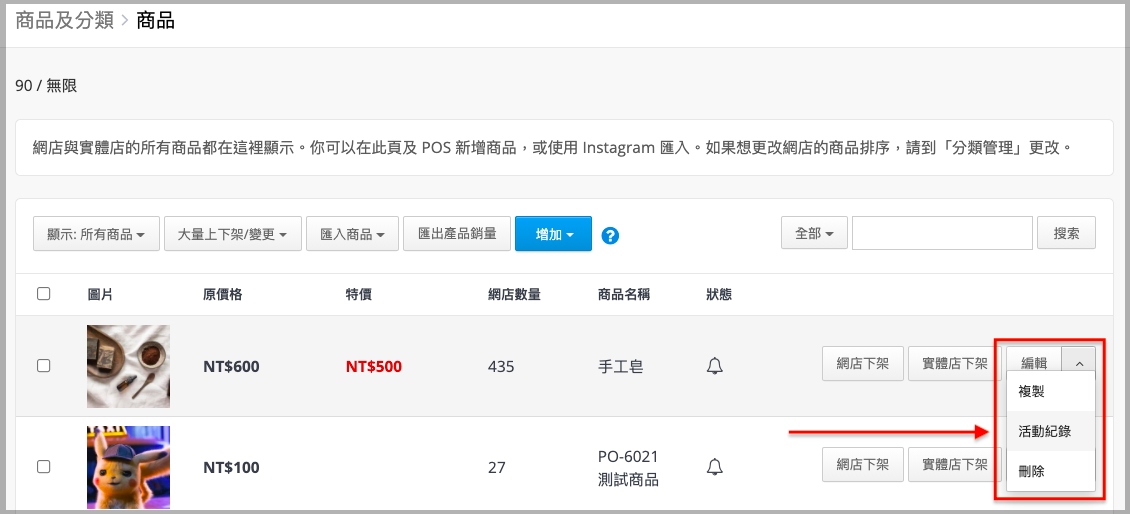
Task: Open the 手工皂 product thumbnail
Action: tap(128, 366)
